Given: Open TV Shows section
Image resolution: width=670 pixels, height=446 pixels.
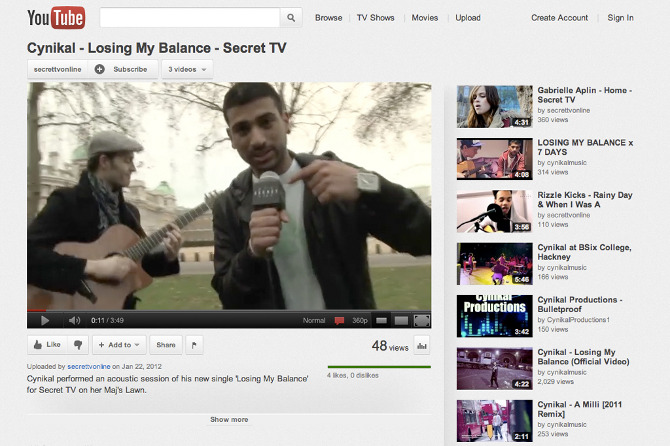Looking at the screenshot, I should click(x=376, y=18).
